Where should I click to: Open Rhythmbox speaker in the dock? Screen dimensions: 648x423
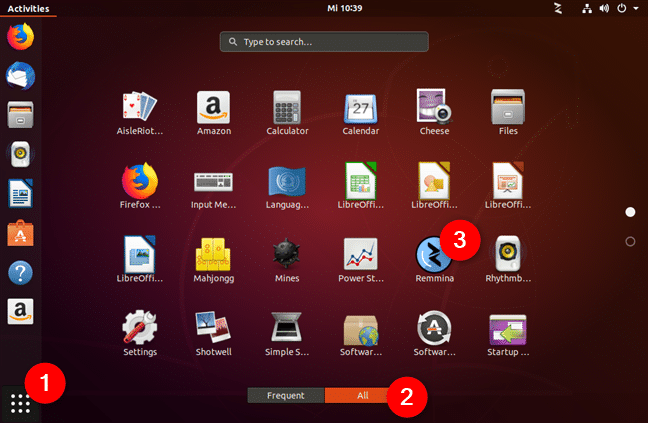pyautogui.click(x=20, y=154)
